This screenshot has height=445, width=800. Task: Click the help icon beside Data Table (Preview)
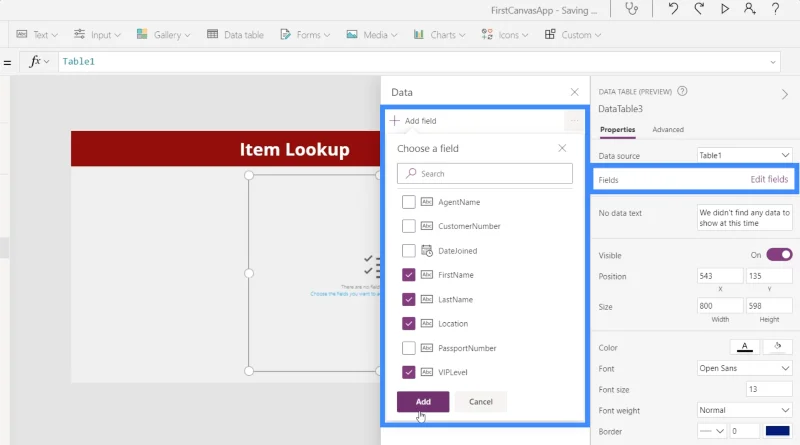682,91
